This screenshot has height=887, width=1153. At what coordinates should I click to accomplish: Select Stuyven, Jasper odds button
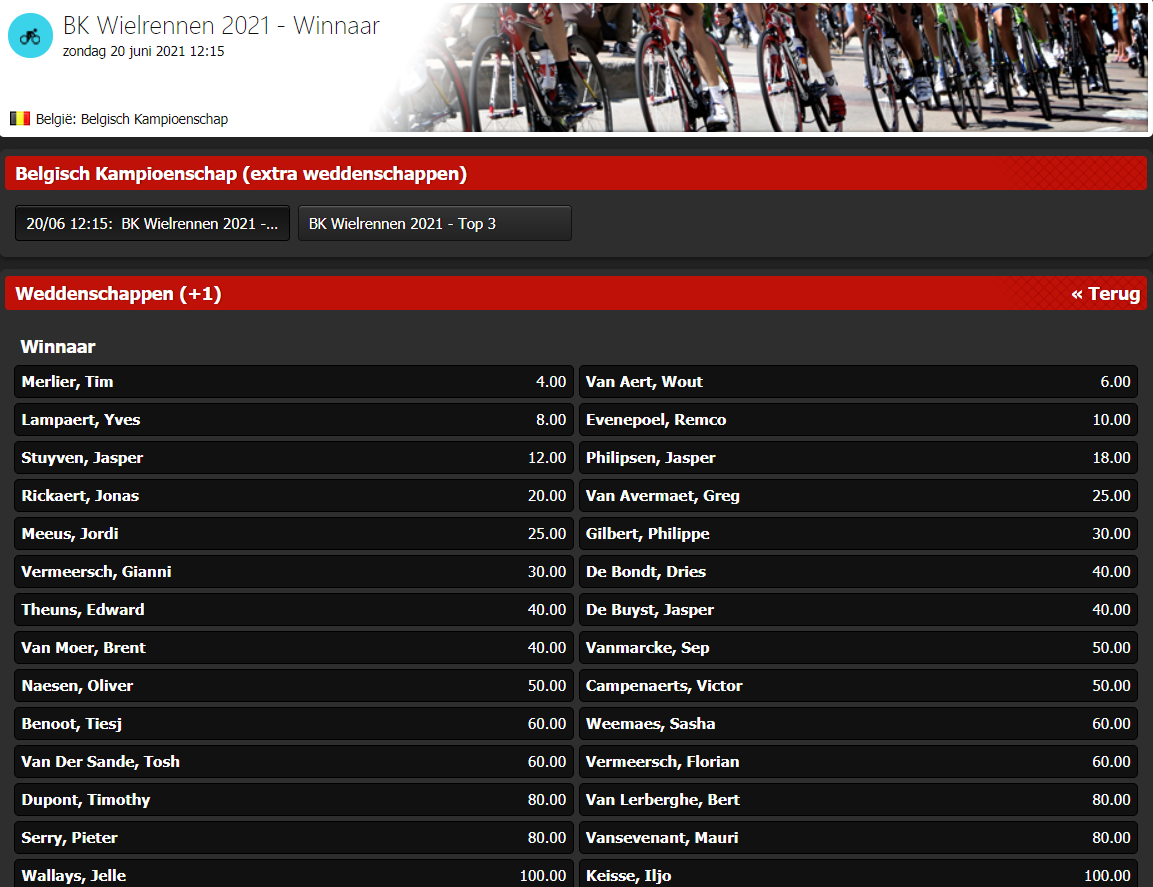pyautogui.click(x=294, y=458)
